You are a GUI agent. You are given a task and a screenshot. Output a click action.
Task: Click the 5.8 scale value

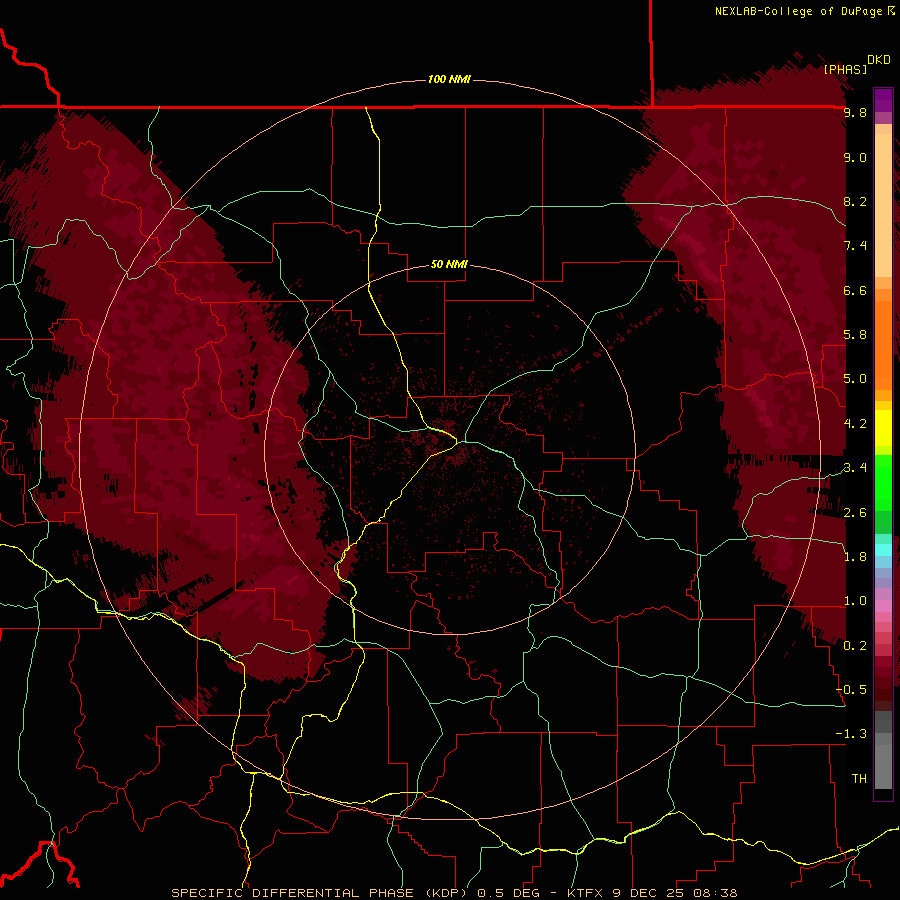tap(855, 335)
